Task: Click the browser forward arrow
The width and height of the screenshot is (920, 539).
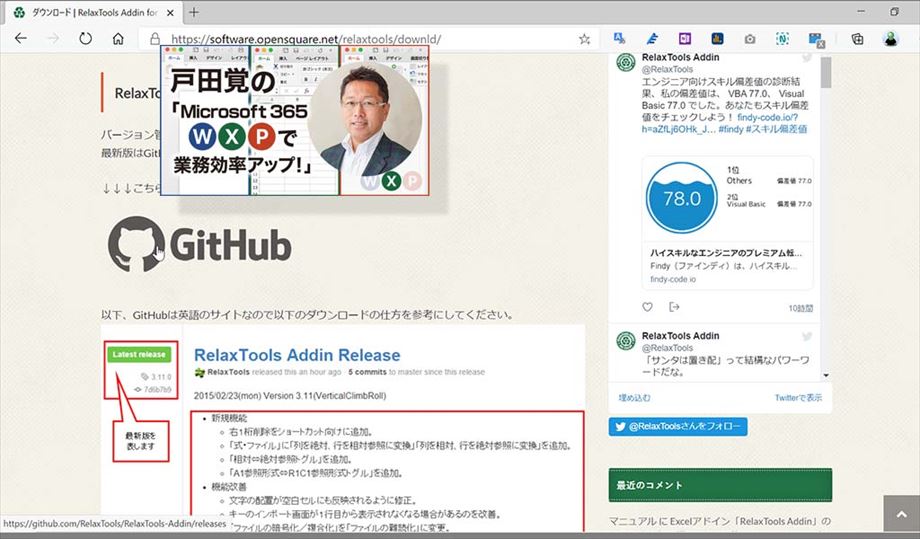Action: tap(53, 39)
